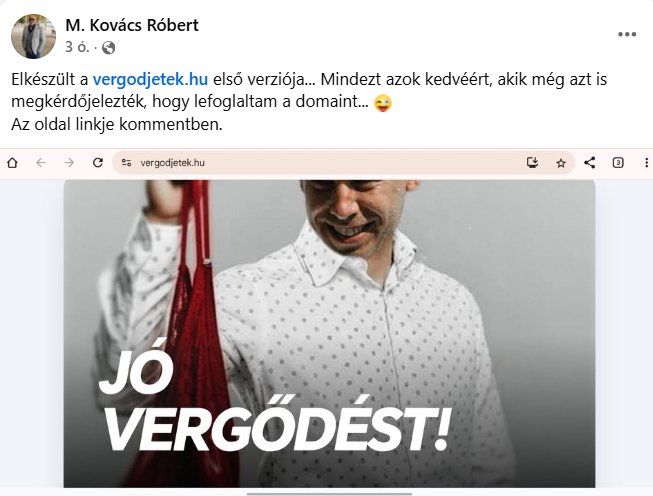Open the post options three-dot menu
The width and height of the screenshot is (653, 496).
coord(627,35)
